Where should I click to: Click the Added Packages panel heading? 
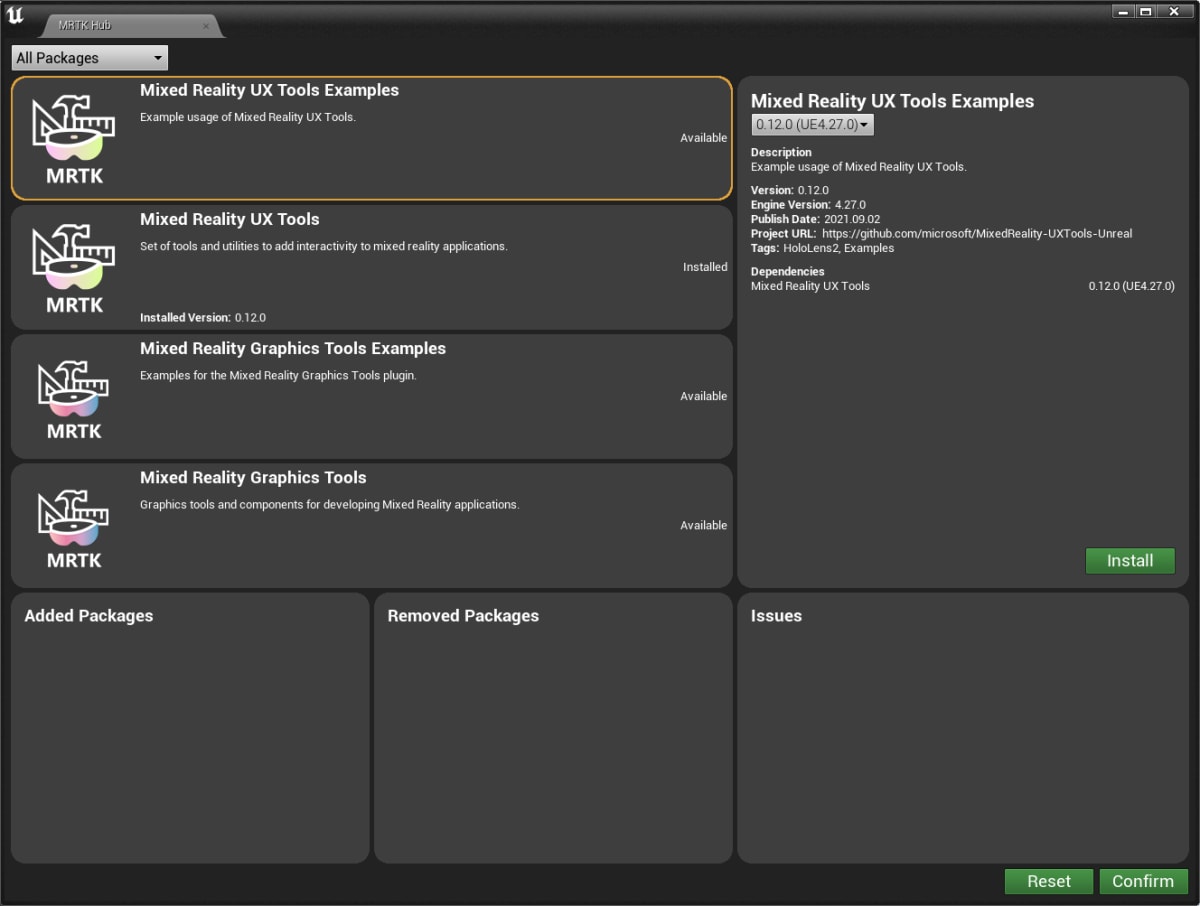[x=89, y=616]
